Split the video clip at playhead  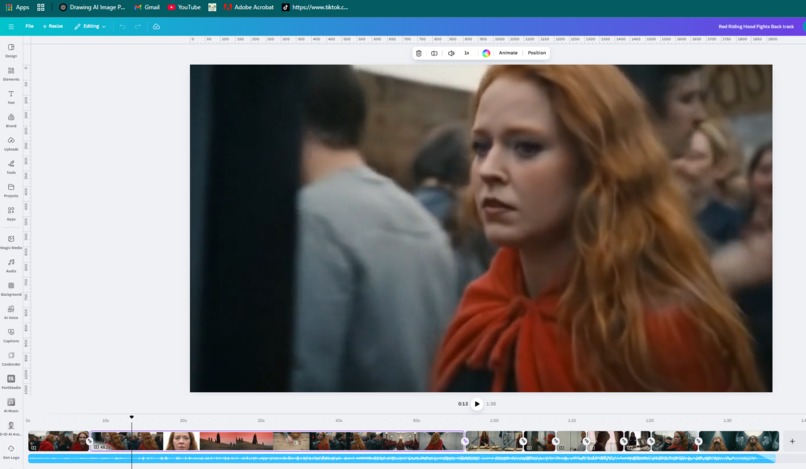[434, 53]
